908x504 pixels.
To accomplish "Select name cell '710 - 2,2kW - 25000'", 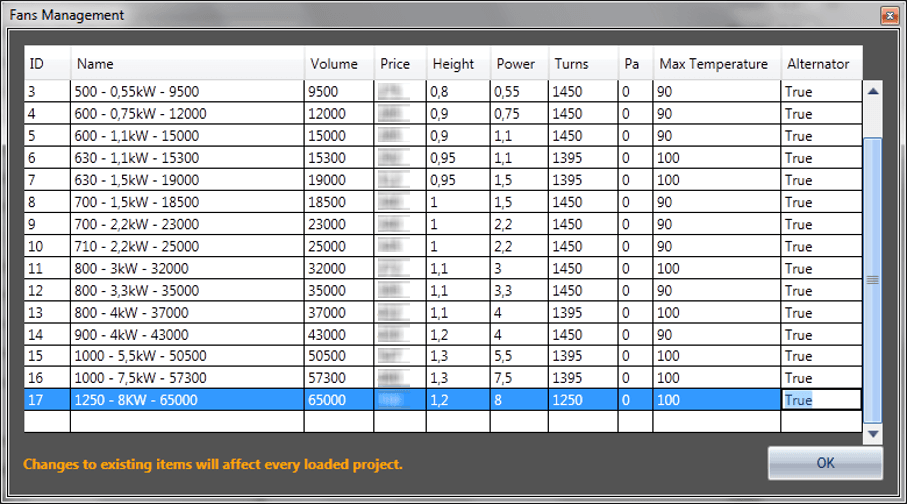I will 187,246.
